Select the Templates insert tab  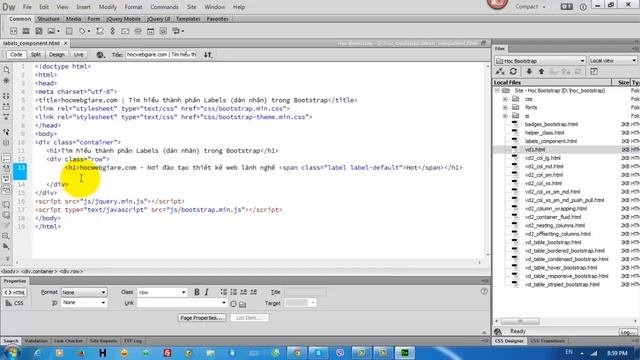tap(188, 19)
